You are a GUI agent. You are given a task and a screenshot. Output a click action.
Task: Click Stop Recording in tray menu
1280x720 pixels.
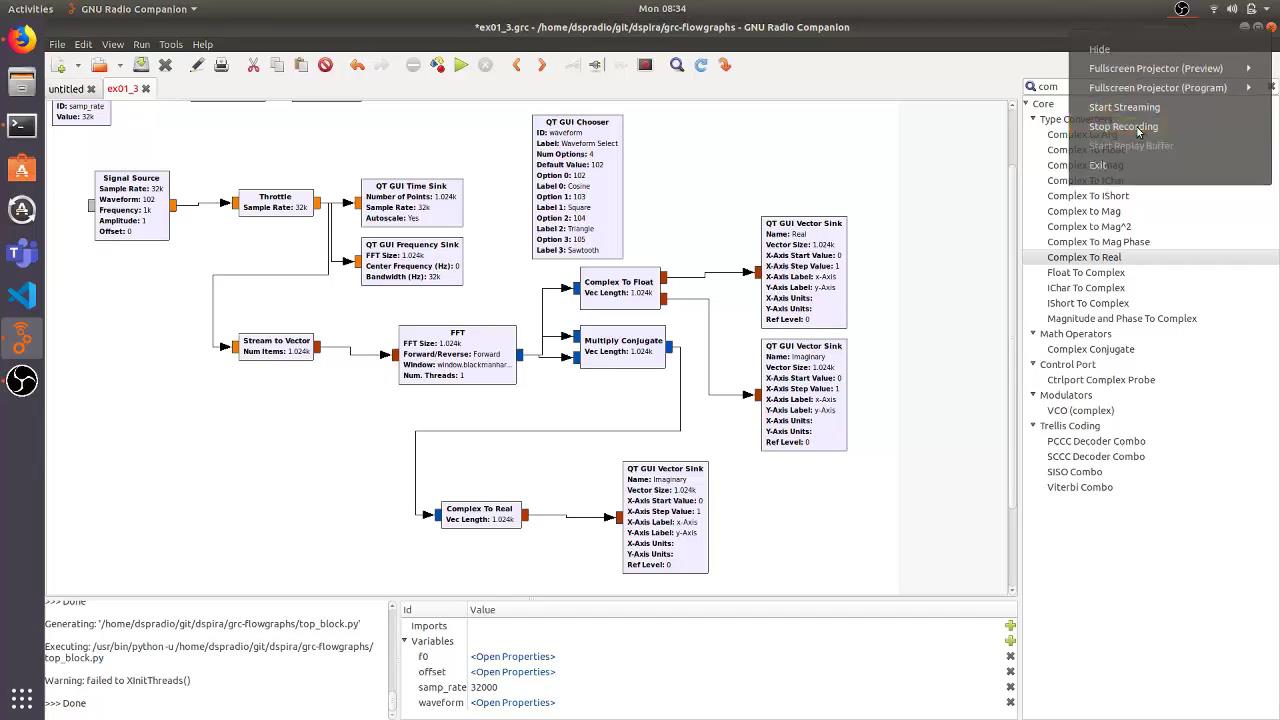(x=1123, y=127)
